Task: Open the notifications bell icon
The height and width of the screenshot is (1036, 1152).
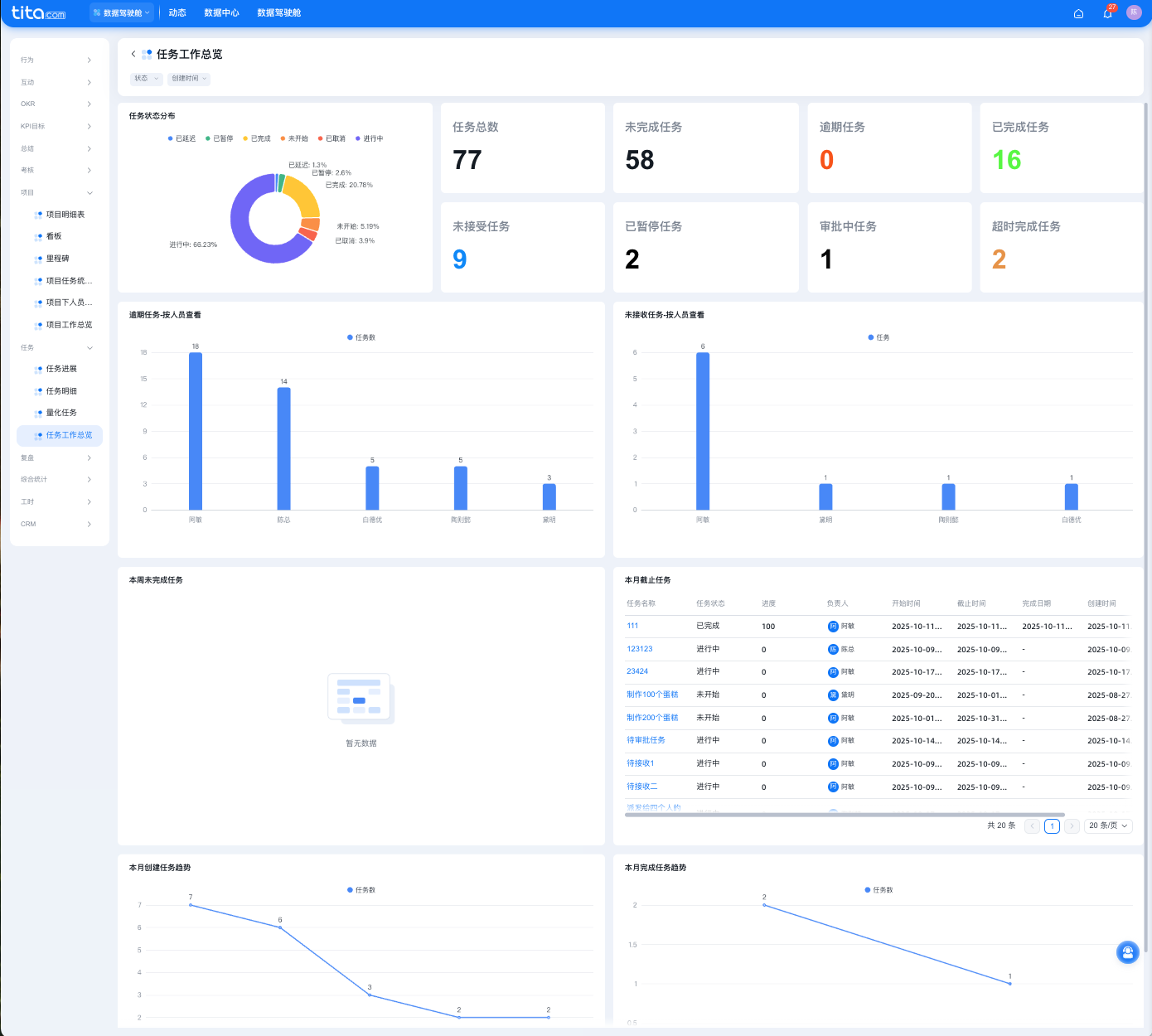Action: click(x=1107, y=13)
